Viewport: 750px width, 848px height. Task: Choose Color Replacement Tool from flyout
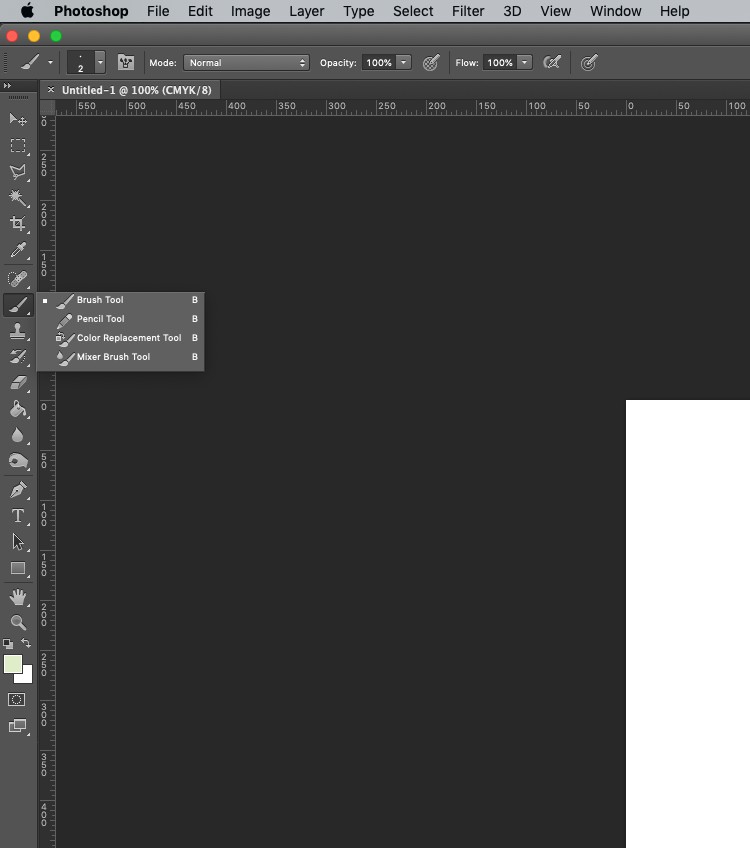click(x=121, y=338)
